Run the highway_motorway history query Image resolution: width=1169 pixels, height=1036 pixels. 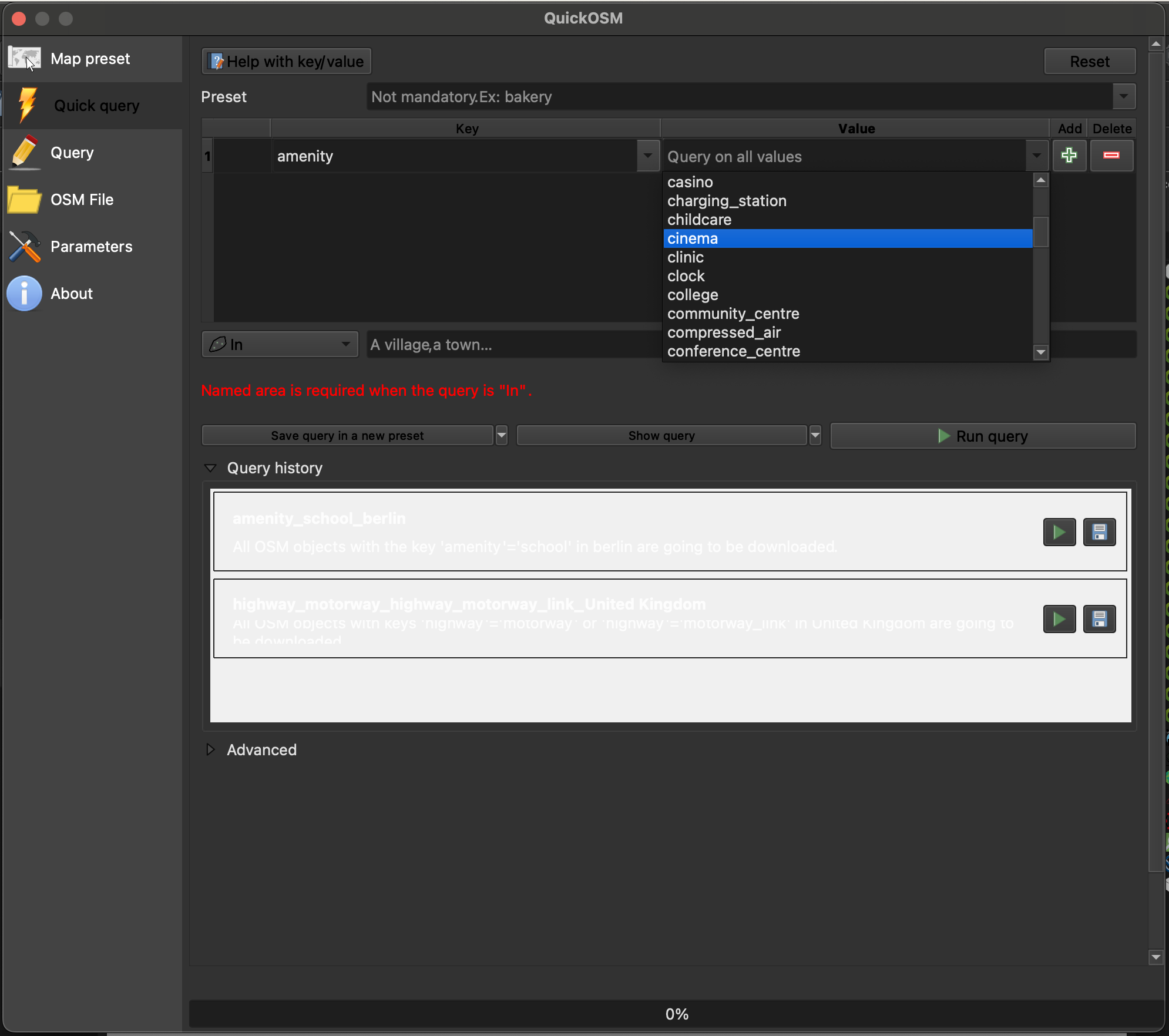[1059, 619]
